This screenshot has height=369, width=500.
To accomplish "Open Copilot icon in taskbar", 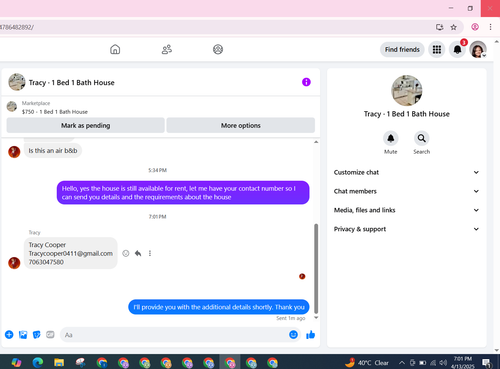I will (x=16, y=362).
